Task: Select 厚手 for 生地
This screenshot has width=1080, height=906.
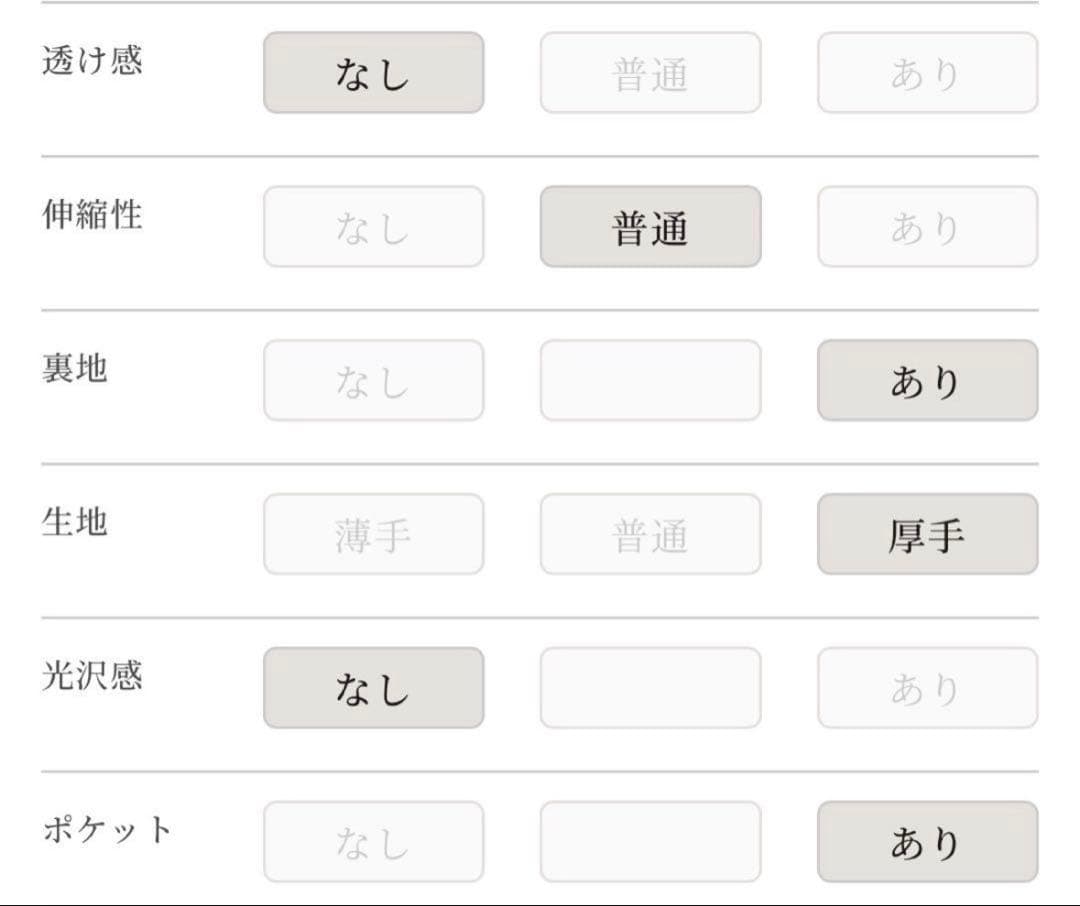Action: pos(927,535)
